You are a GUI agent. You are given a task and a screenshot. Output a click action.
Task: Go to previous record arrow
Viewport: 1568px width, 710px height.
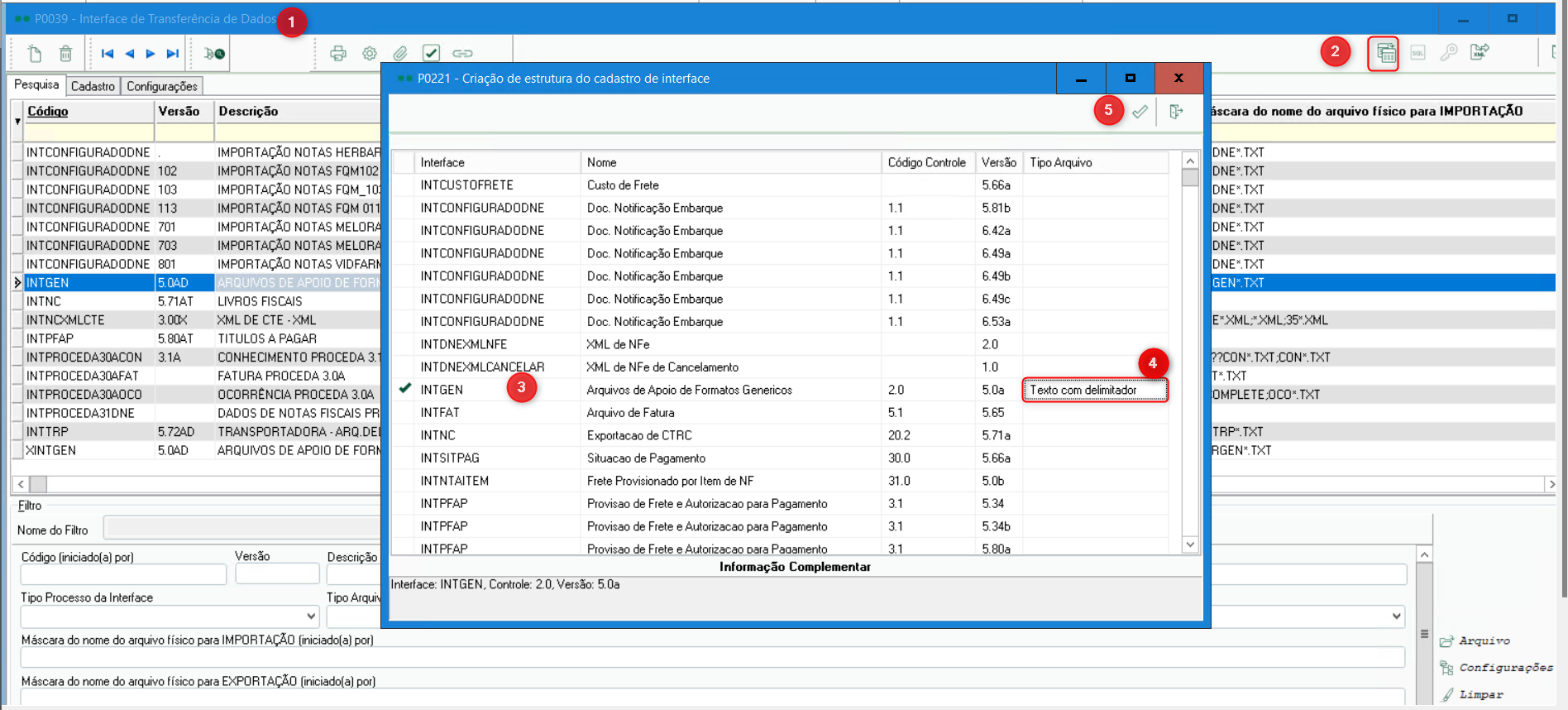129,54
